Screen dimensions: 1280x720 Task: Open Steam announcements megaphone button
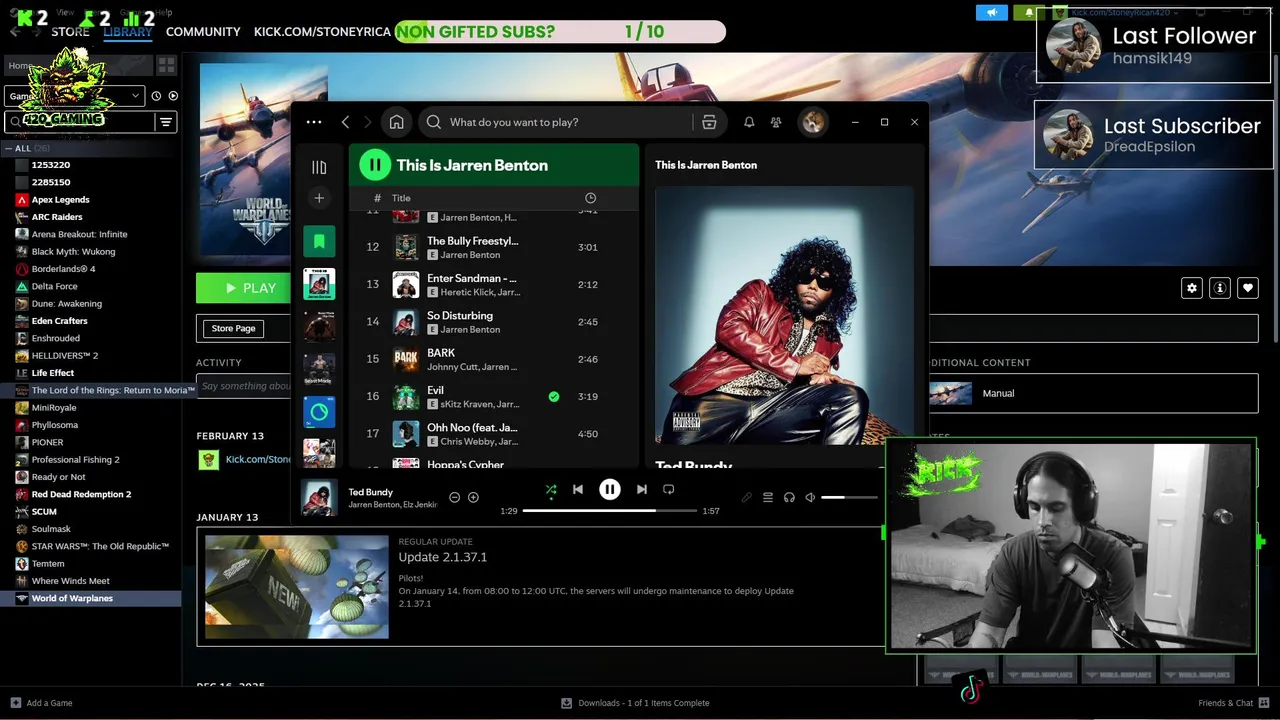[x=992, y=12]
